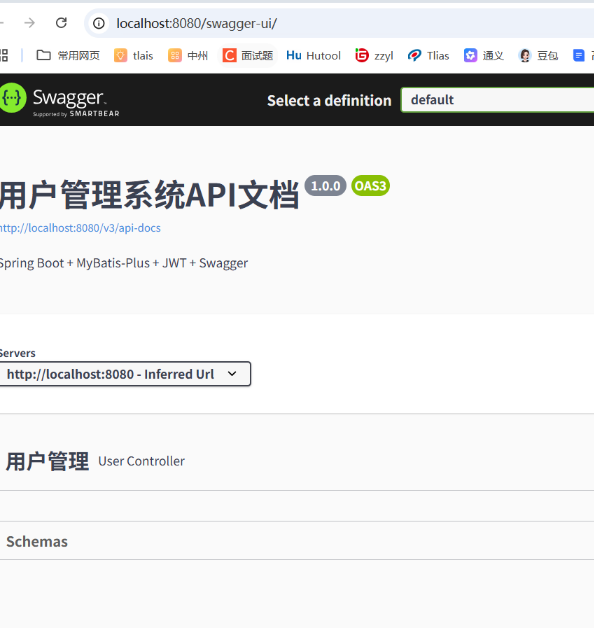
Task: Open the zzyl bookmark
Action: (x=374, y=55)
